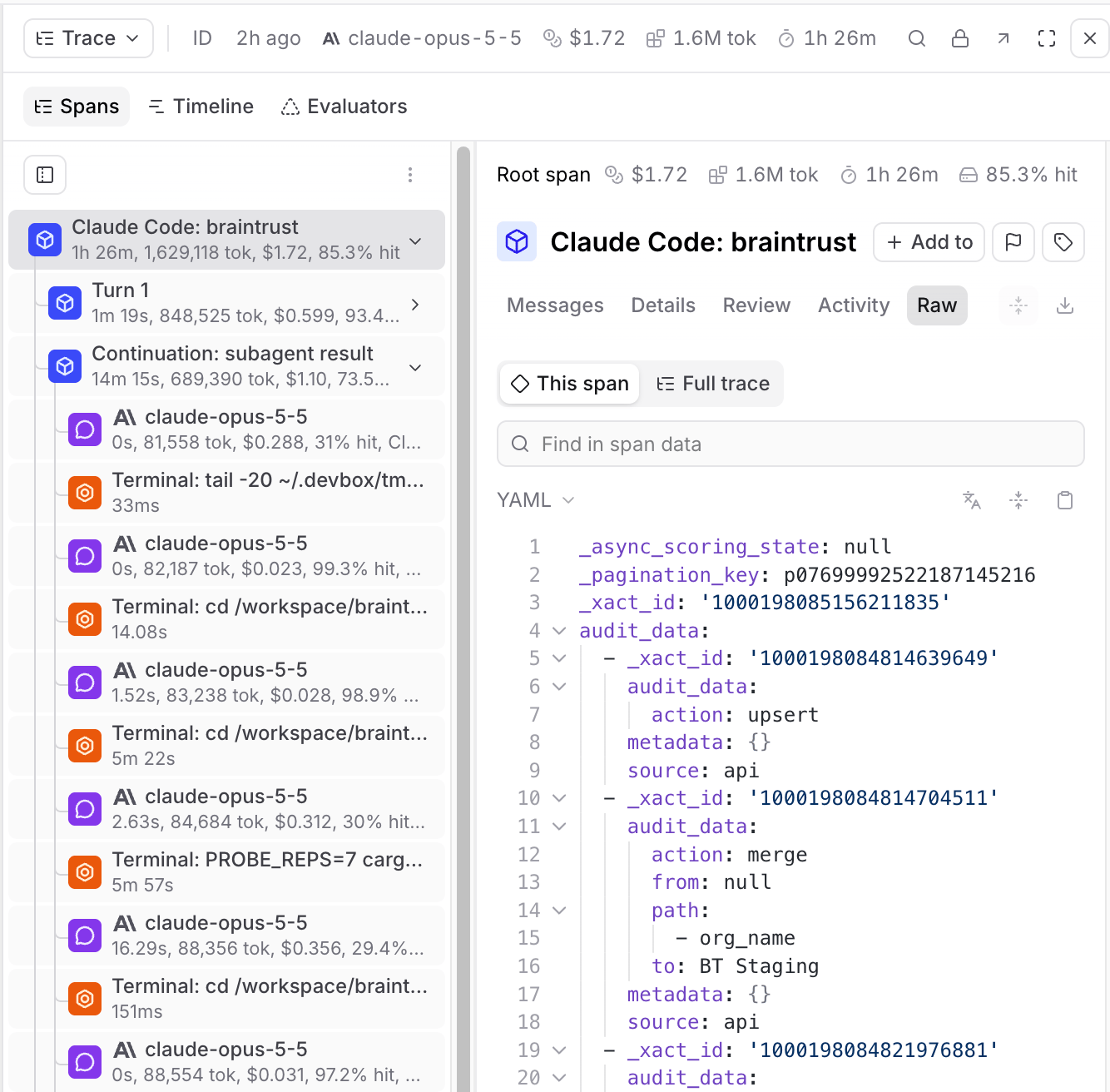Copy YAML to clipboard icon

(x=1065, y=500)
